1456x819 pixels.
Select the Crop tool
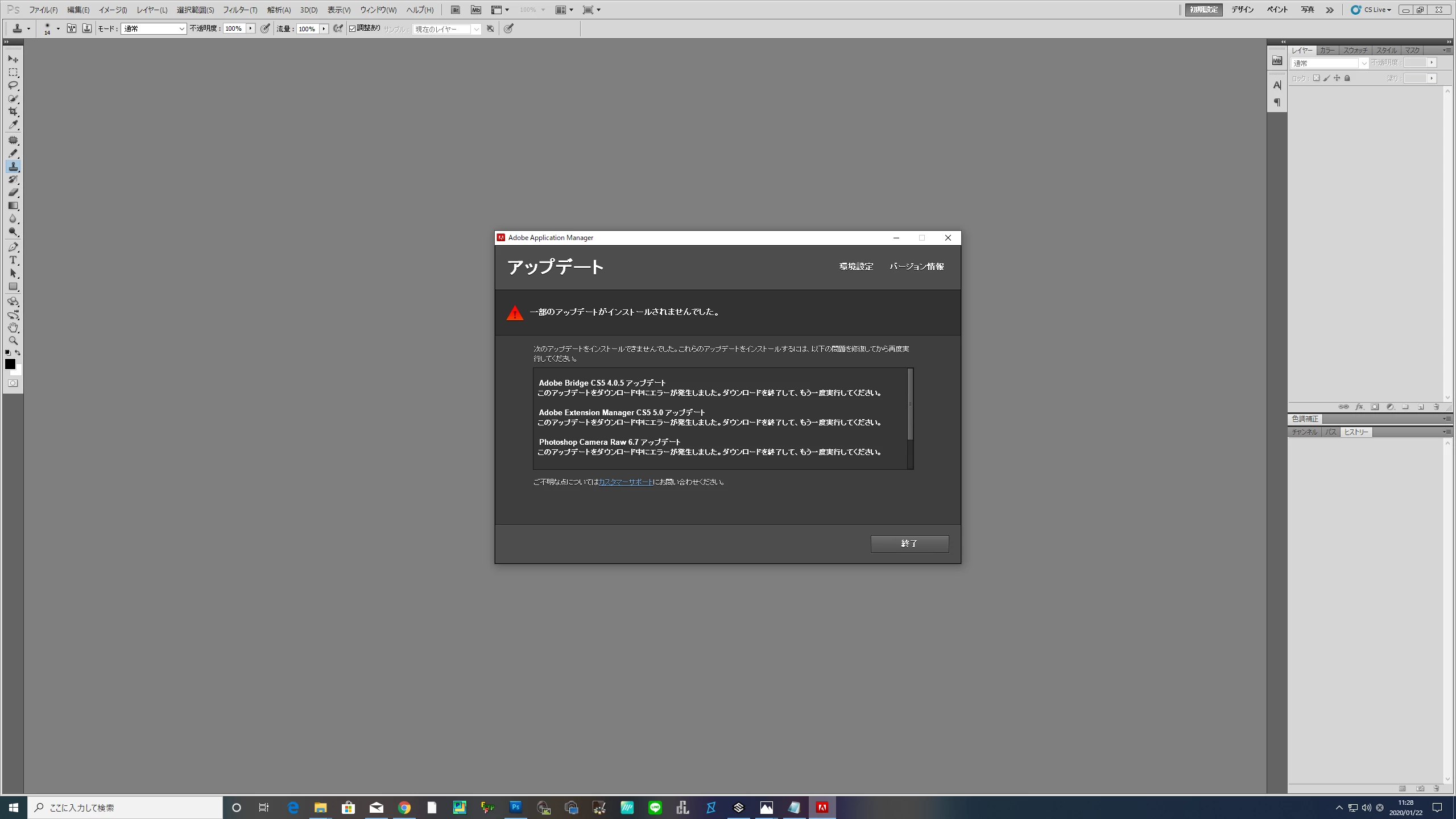pyautogui.click(x=13, y=112)
